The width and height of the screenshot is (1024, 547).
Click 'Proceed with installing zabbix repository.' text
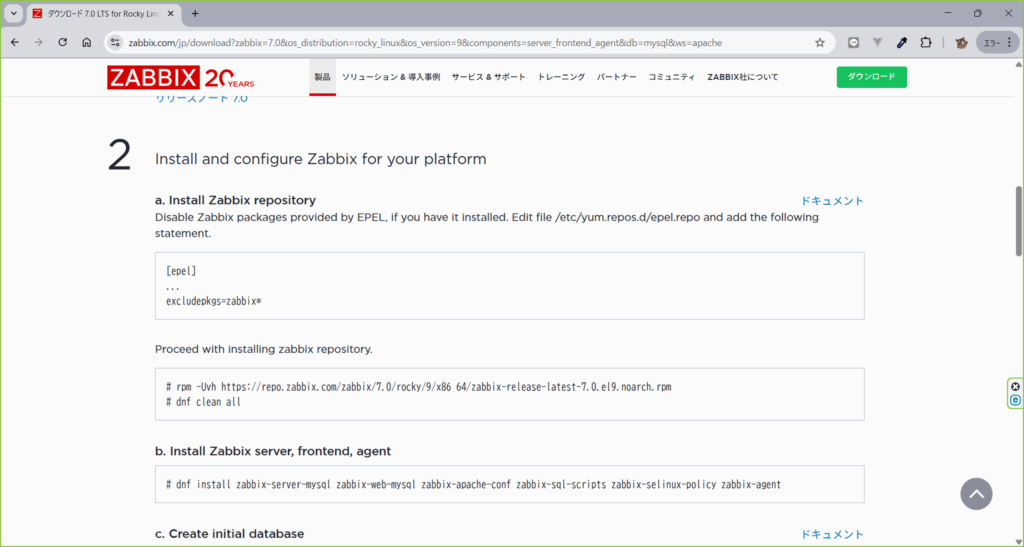[x=264, y=349]
